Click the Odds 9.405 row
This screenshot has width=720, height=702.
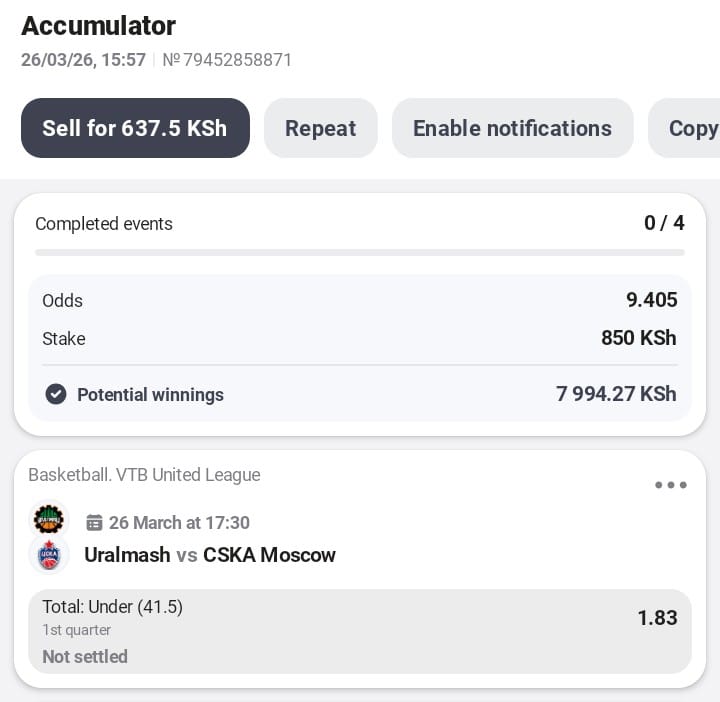[360, 301]
